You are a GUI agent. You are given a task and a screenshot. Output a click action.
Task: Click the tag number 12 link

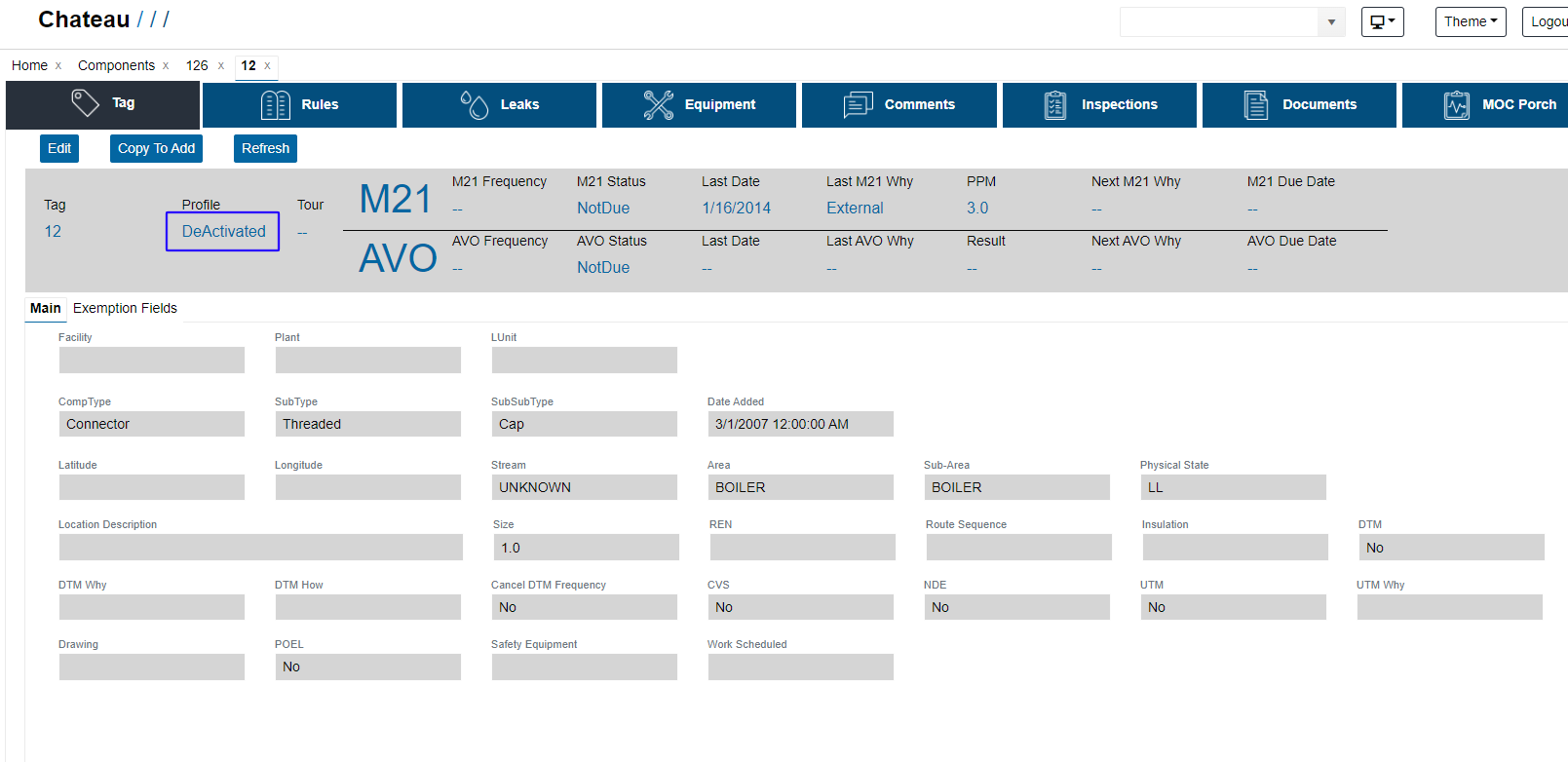pos(53,231)
